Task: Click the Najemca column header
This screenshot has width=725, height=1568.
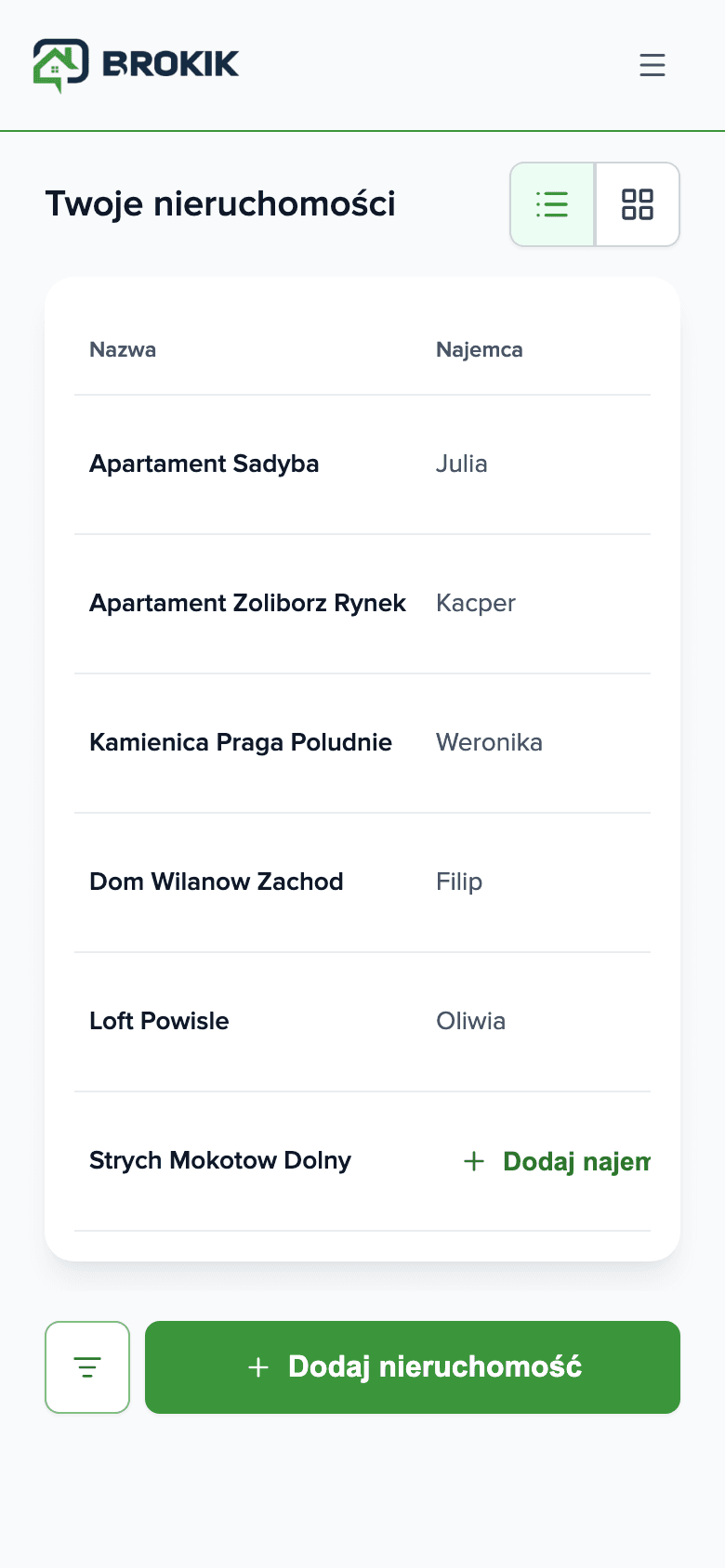Action: [480, 349]
